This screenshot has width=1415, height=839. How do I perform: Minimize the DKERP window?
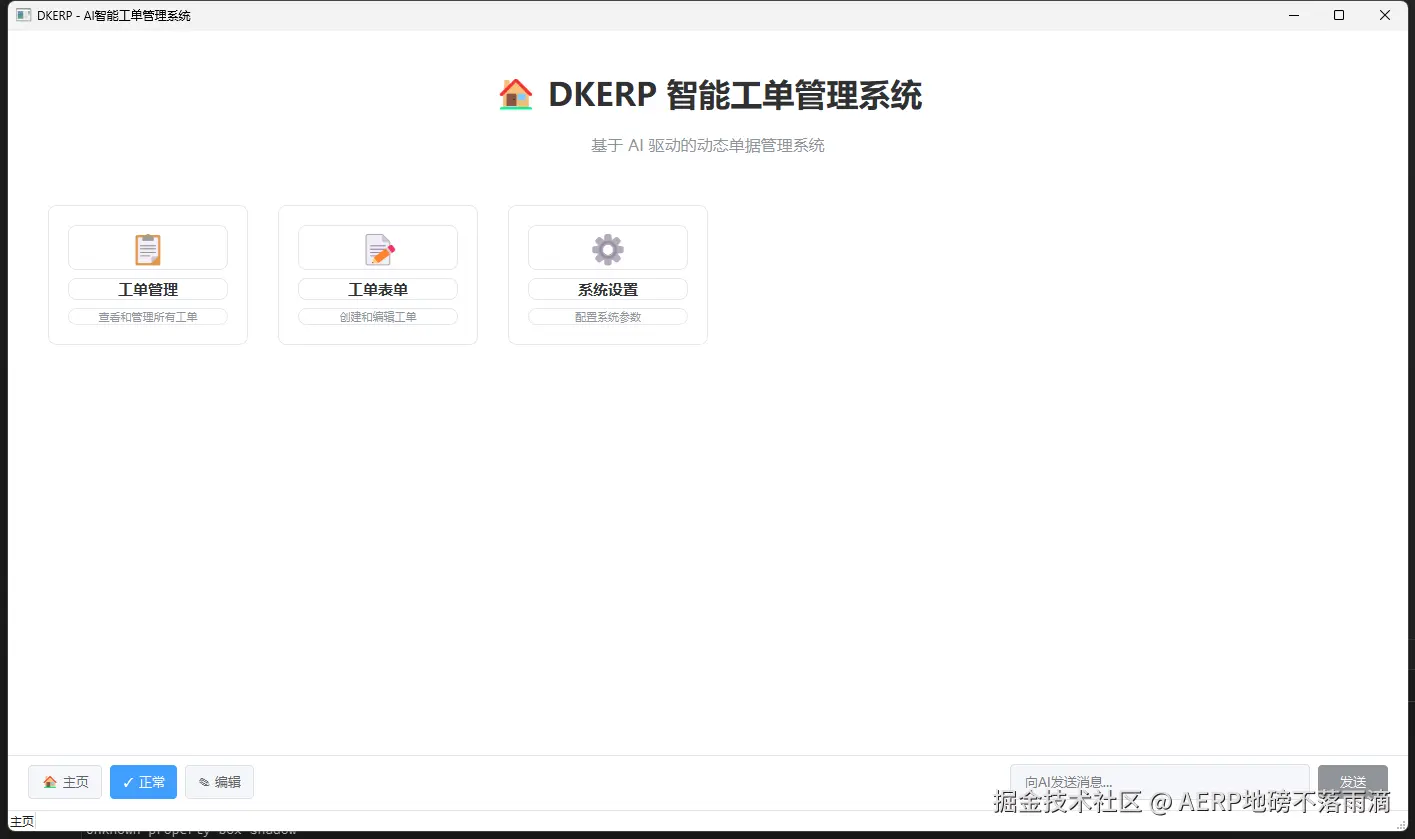[x=1293, y=15]
